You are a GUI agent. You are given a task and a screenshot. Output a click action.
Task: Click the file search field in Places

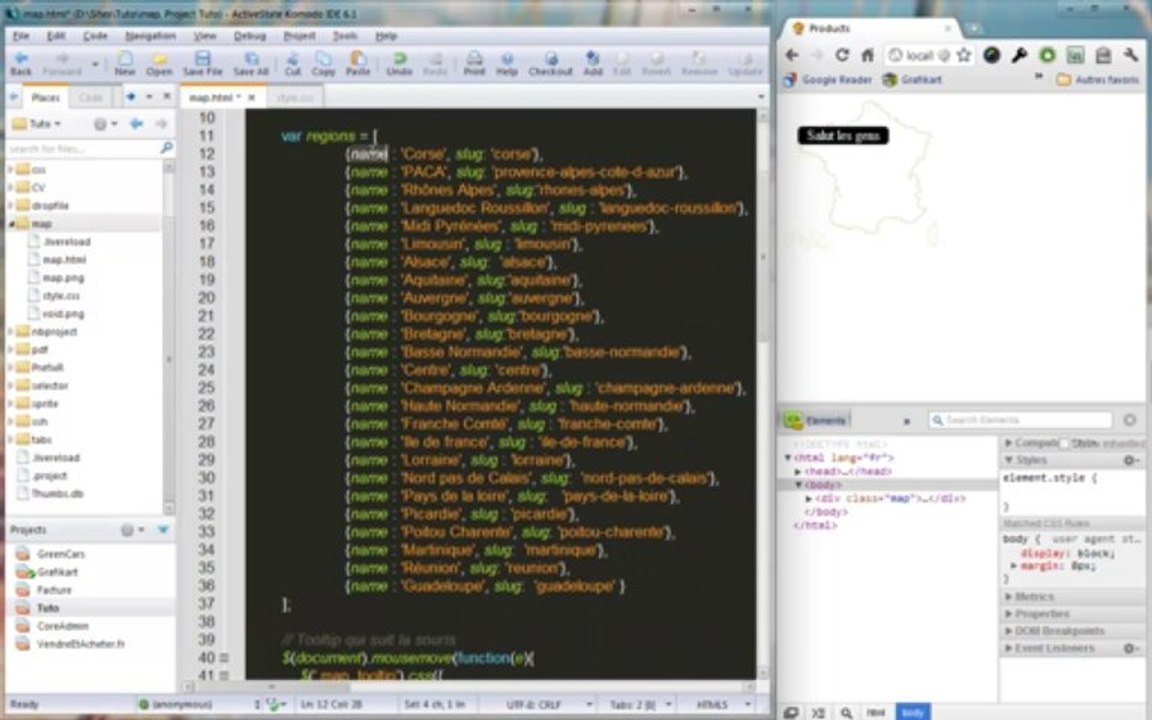point(90,148)
